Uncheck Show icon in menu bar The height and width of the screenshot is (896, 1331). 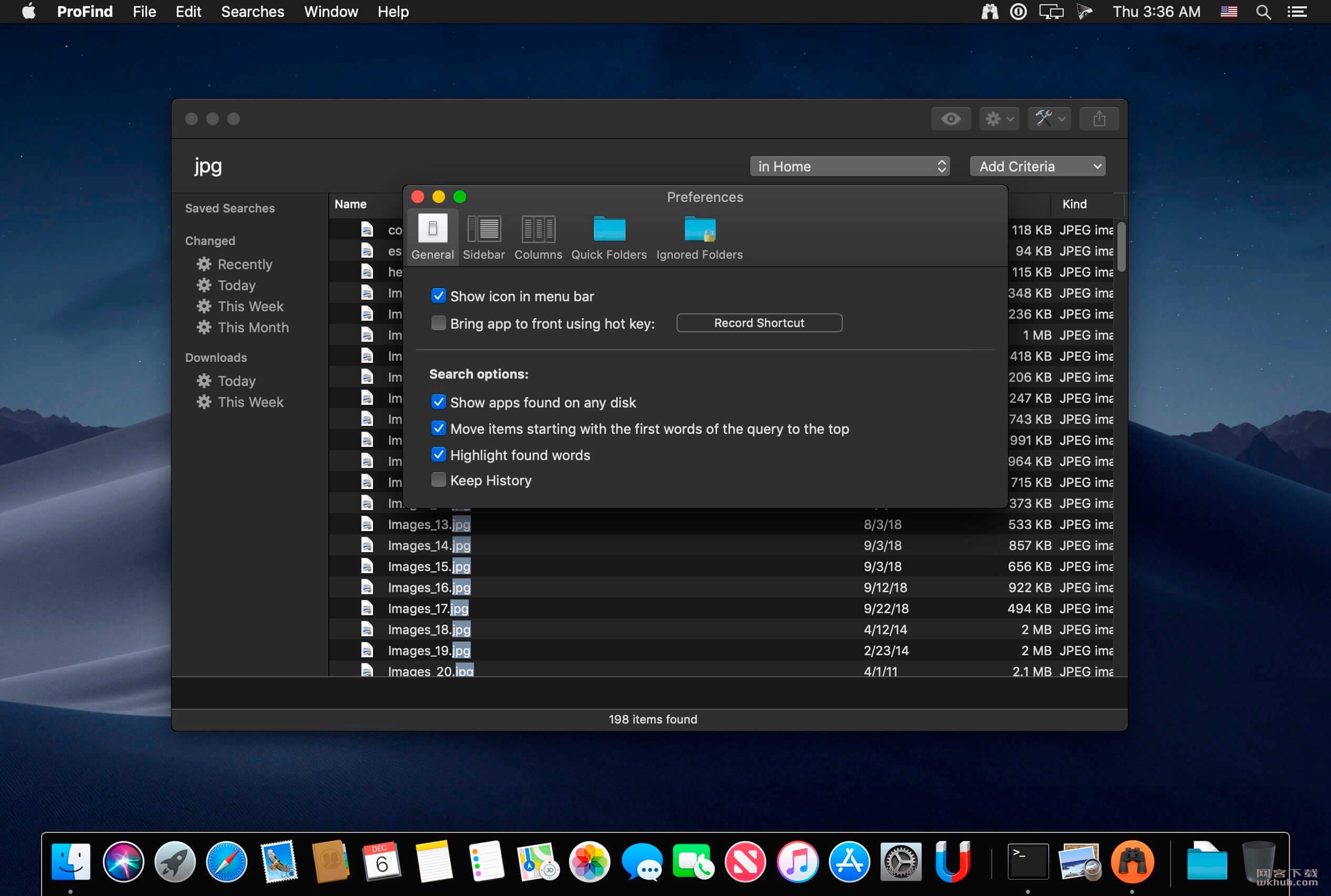439,296
